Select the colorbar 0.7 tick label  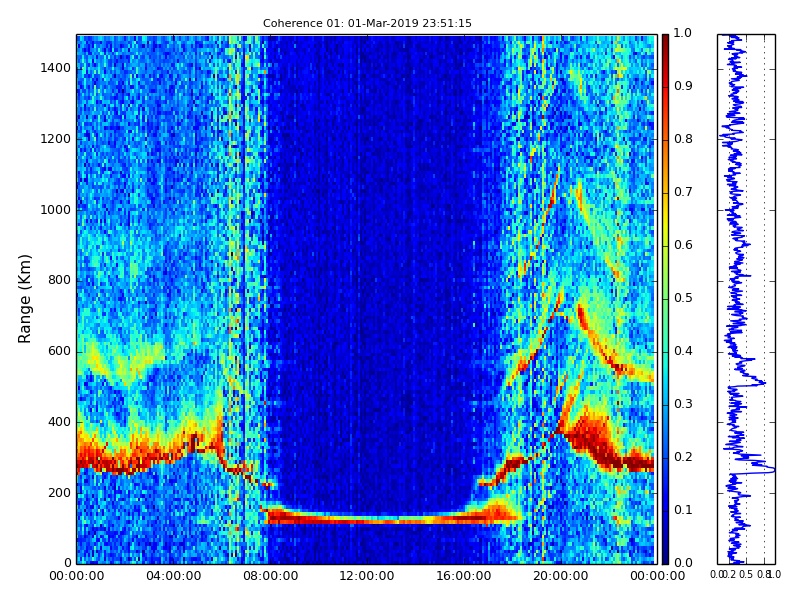683,192
